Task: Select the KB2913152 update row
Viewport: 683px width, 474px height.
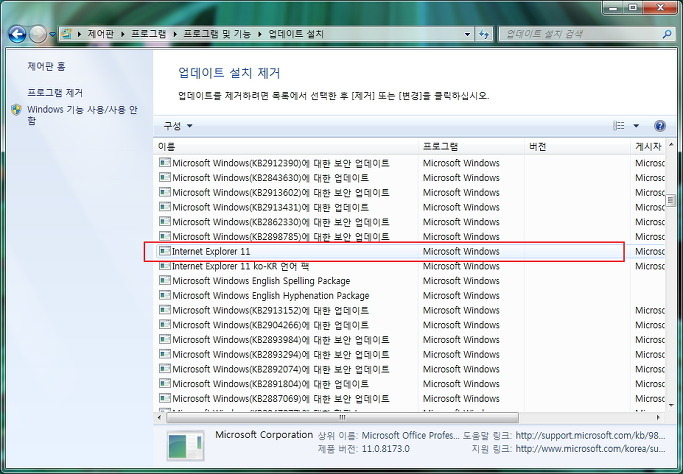Action: [x=409, y=310]
